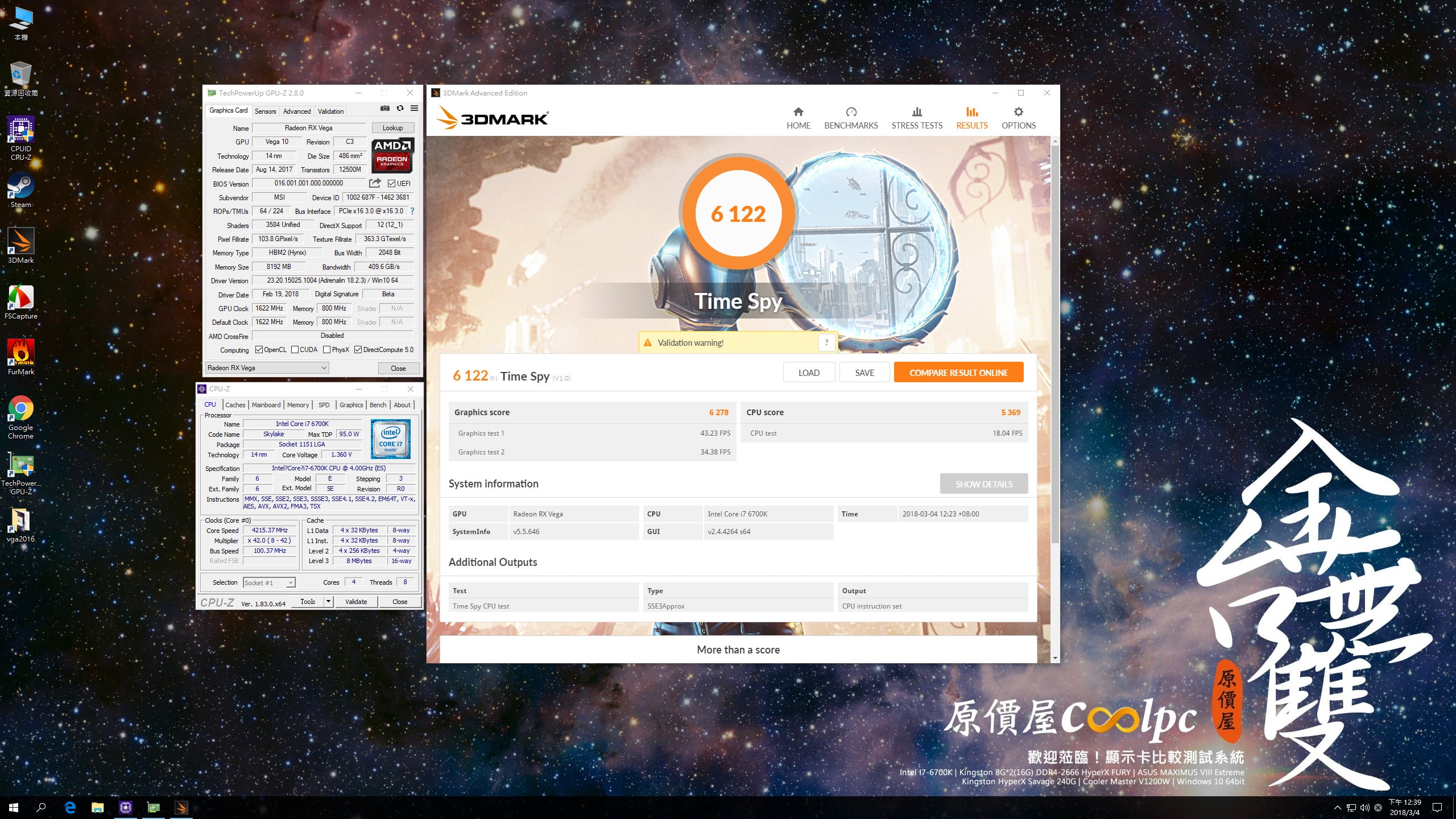Click Lookup button in GPU-Z
The height and width of the screenshot is (819, 1456).
392,128
